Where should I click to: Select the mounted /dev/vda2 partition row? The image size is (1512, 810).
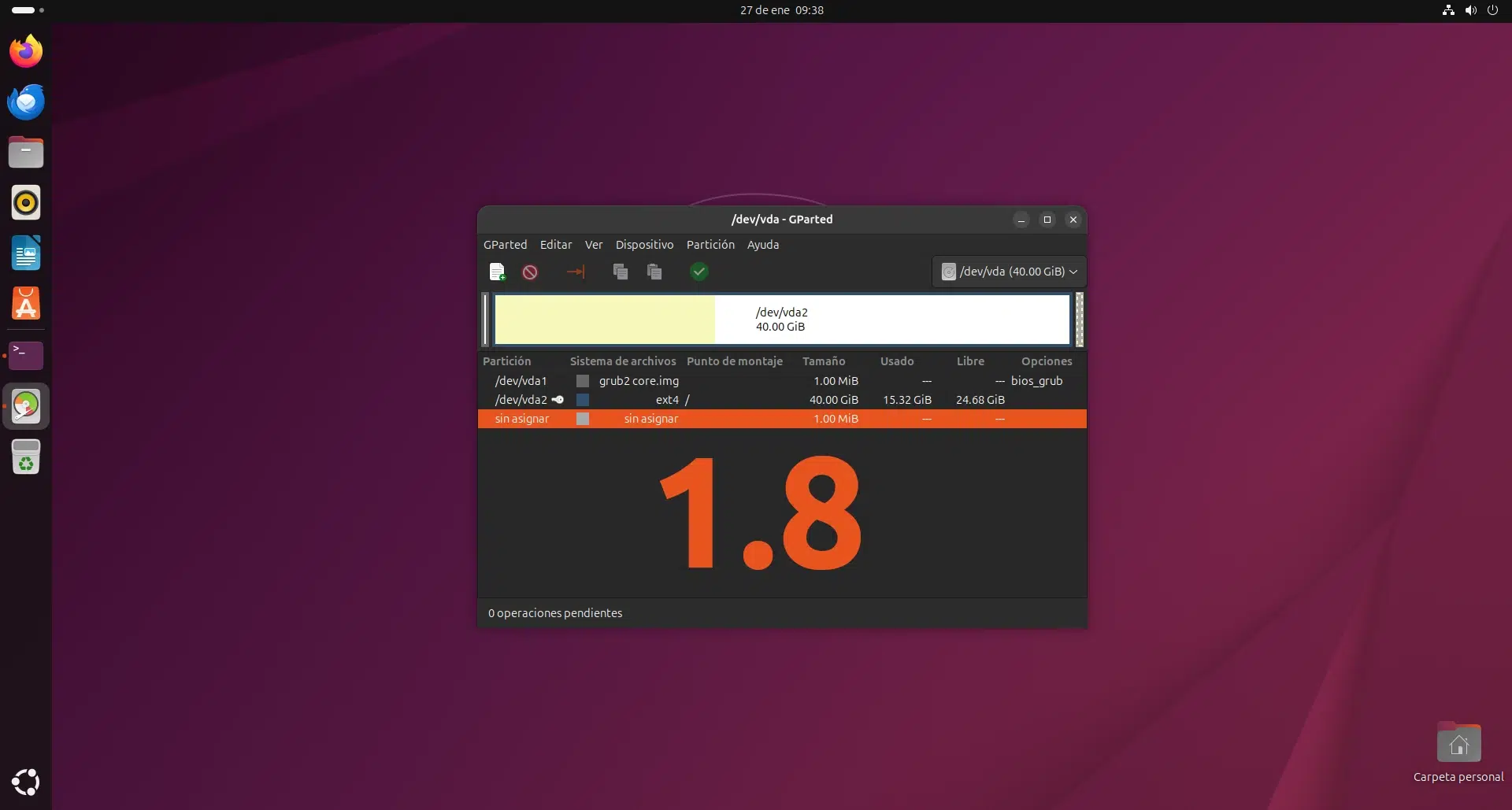[x=520, y=399]
